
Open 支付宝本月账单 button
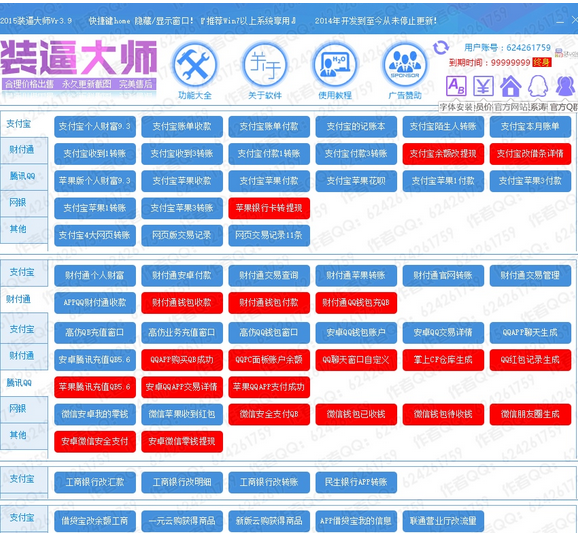coord(530,126)
